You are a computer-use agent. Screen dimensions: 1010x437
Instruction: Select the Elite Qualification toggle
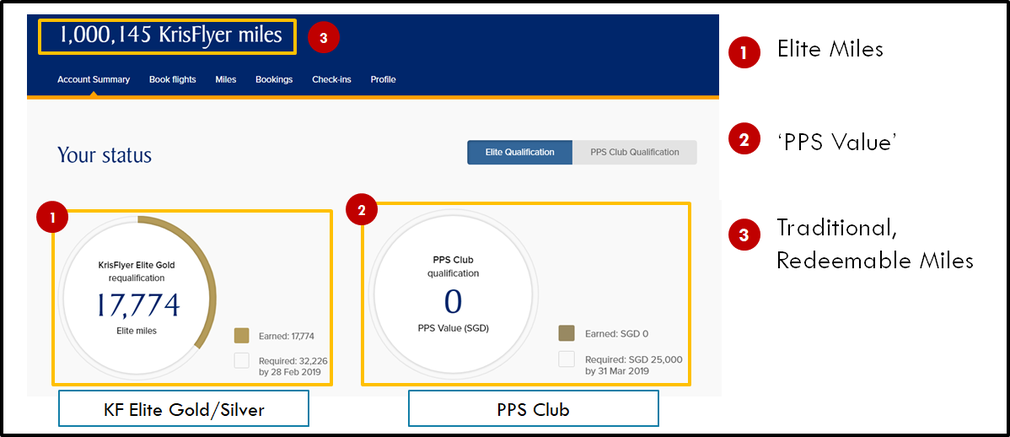[x=520, y=153]
